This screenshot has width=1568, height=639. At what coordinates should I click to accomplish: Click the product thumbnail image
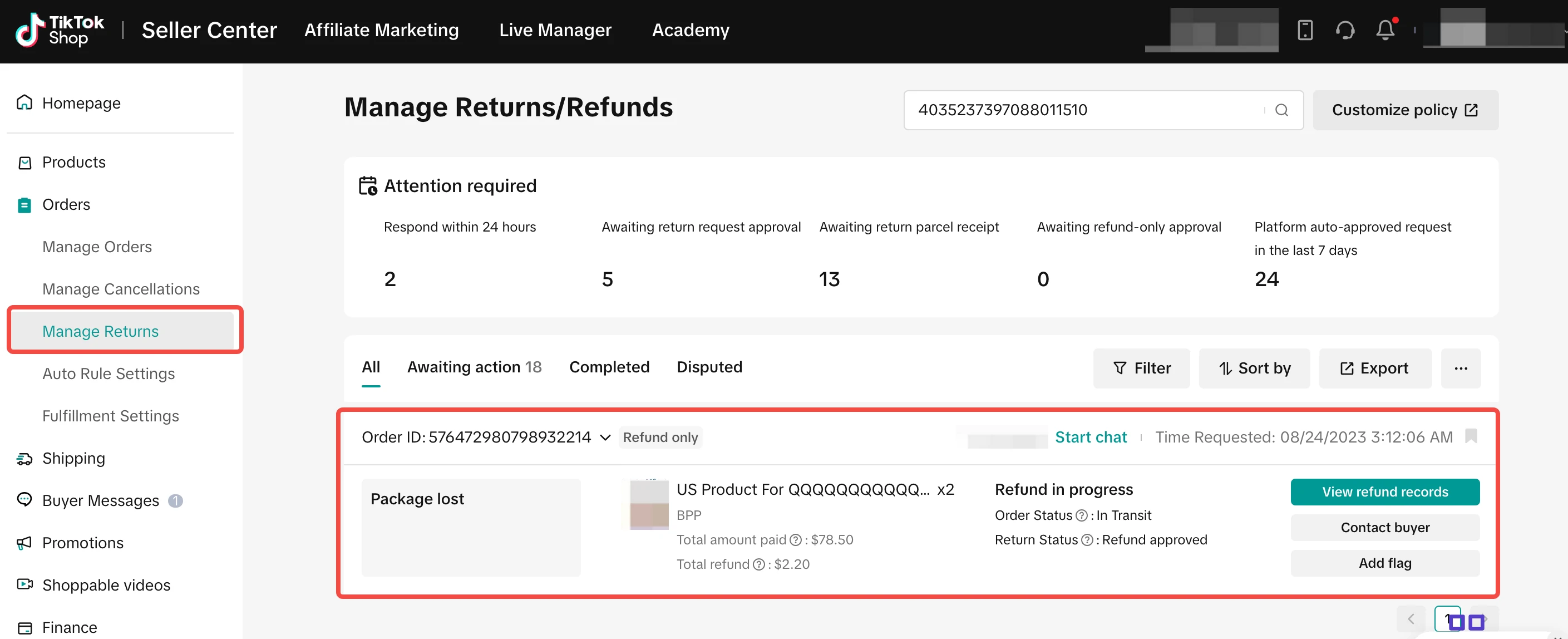(x=649, y=505)
